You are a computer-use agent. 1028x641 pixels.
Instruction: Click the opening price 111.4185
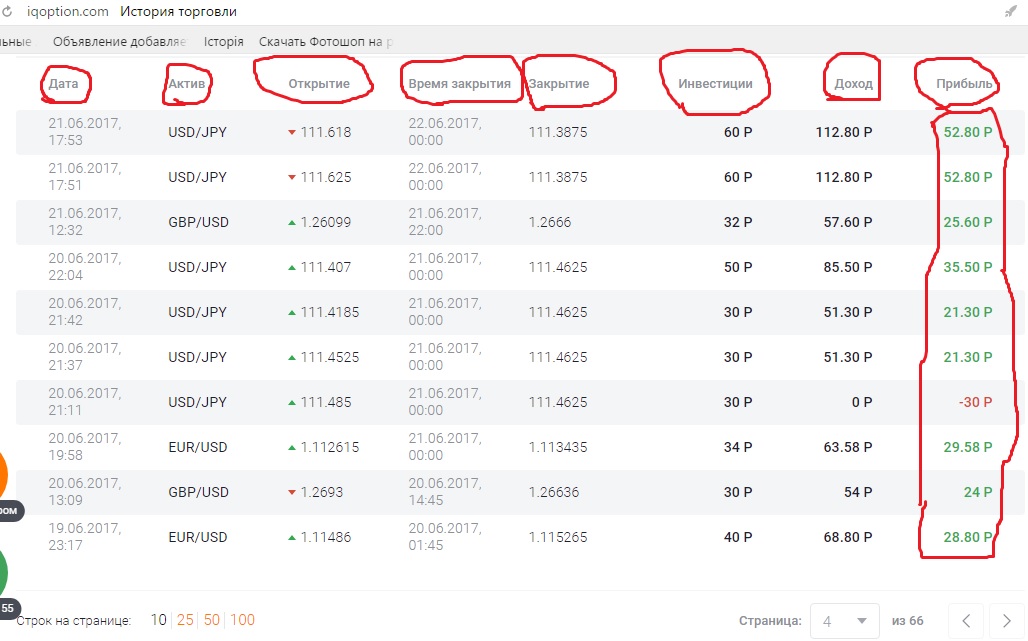click(330, 313)
